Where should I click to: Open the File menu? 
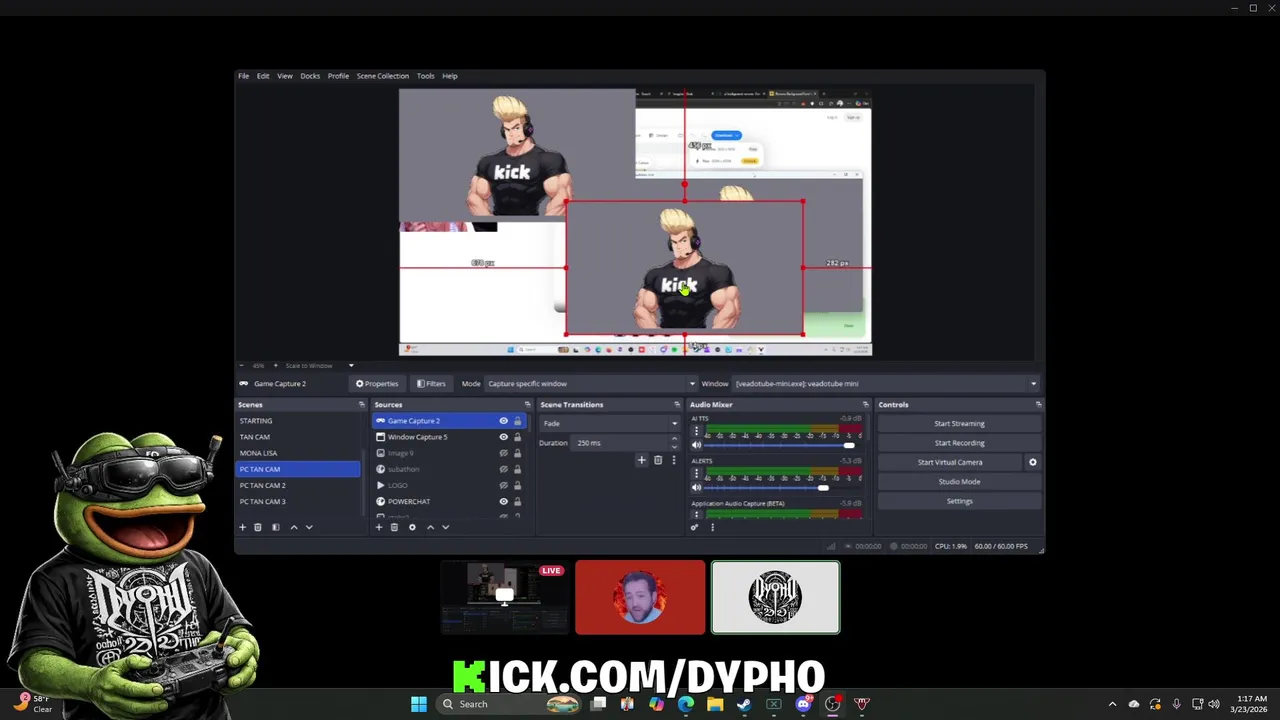pyautogui.click(x=243, y=76)
